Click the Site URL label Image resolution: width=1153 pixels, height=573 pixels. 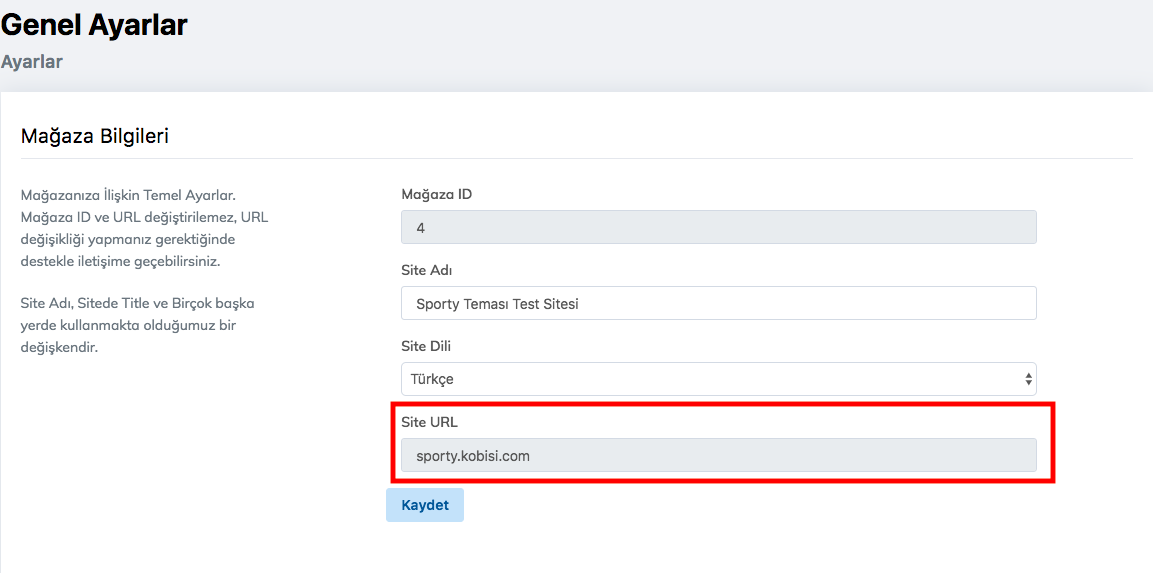point(429,422)
